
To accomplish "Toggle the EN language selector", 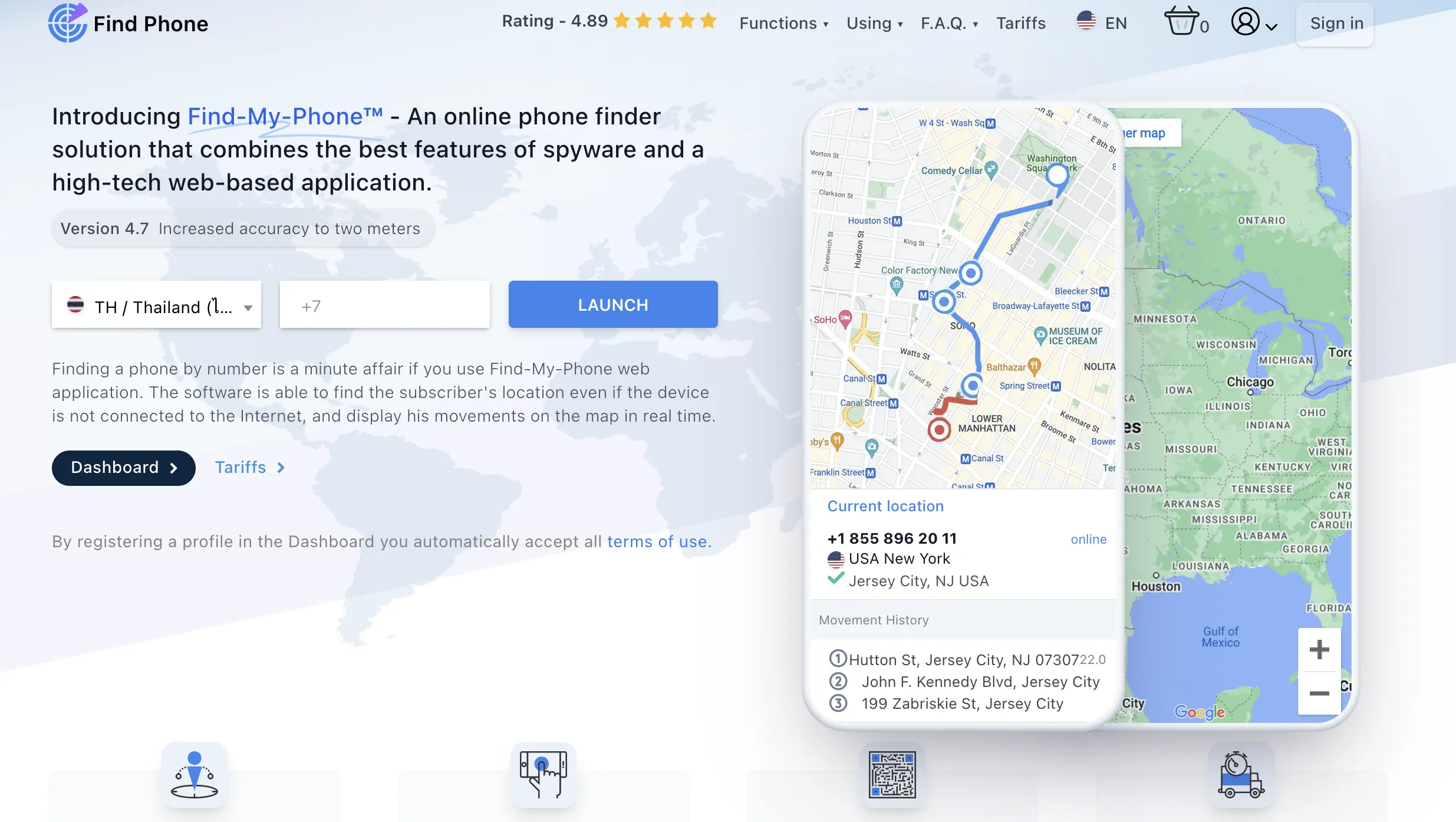I will point(1103,22).
